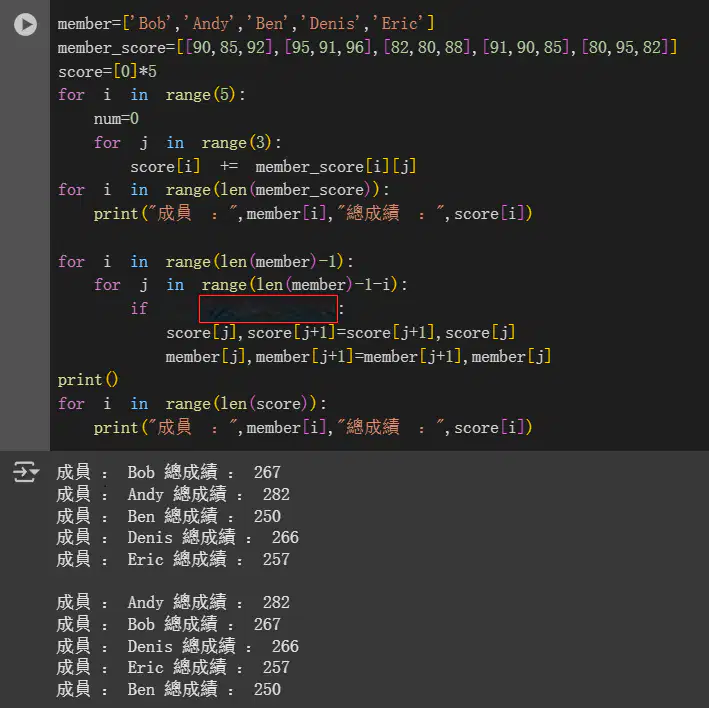Click "for i in range(len(member)-1):" line
Image resolution: width=709 pixels, height=708 pixels.
[205, 262]
